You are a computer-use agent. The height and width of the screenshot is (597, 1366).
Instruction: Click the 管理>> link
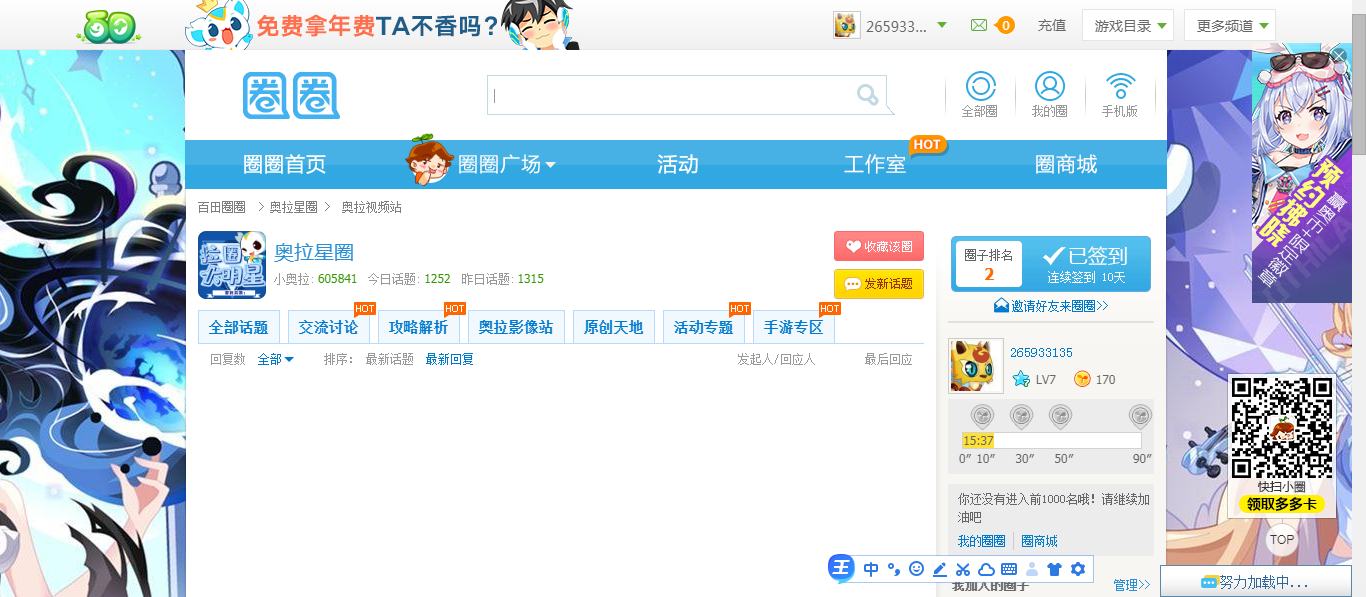(1132, 585)
